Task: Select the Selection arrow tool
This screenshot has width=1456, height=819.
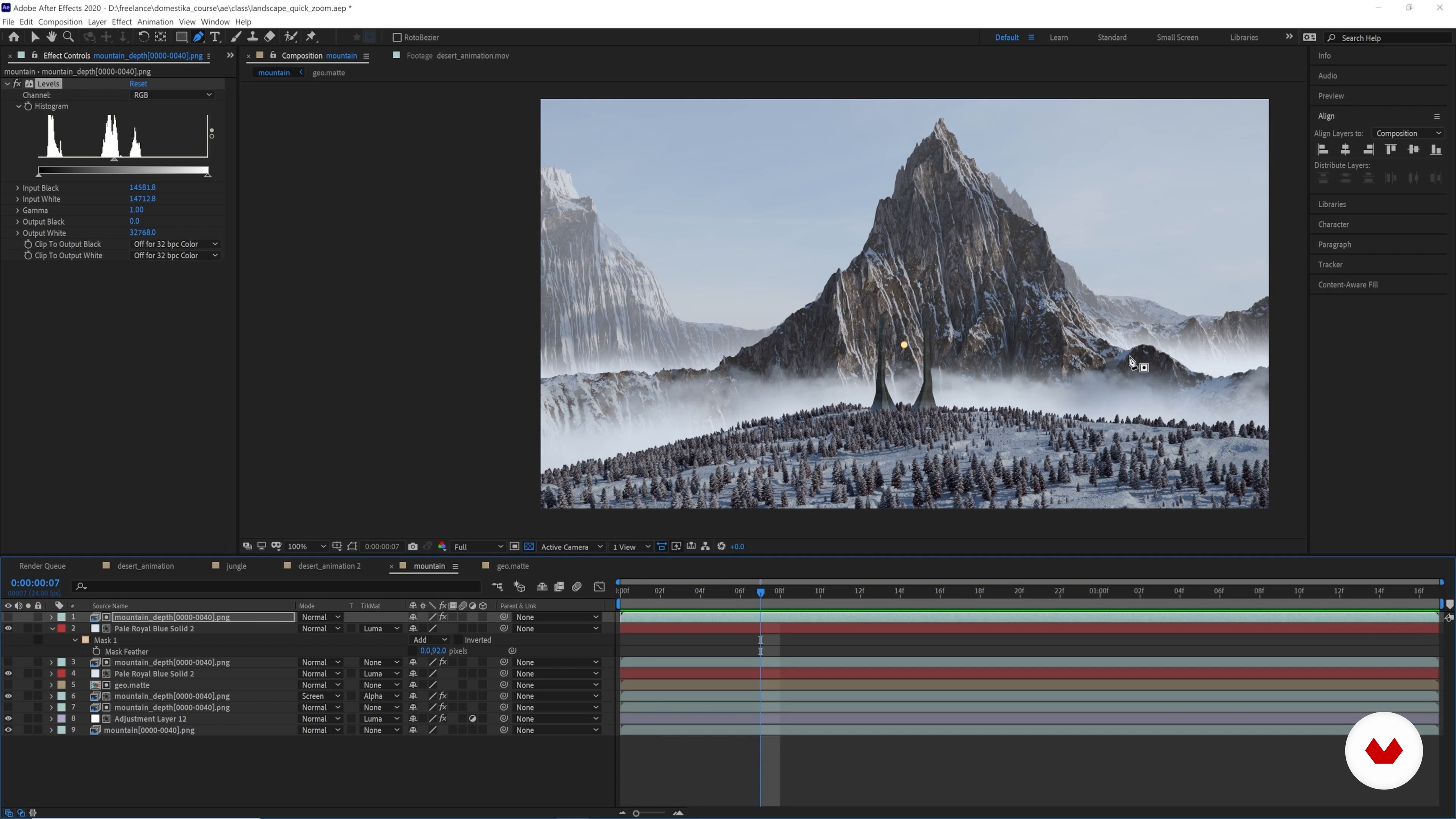Action: [35, 37]
